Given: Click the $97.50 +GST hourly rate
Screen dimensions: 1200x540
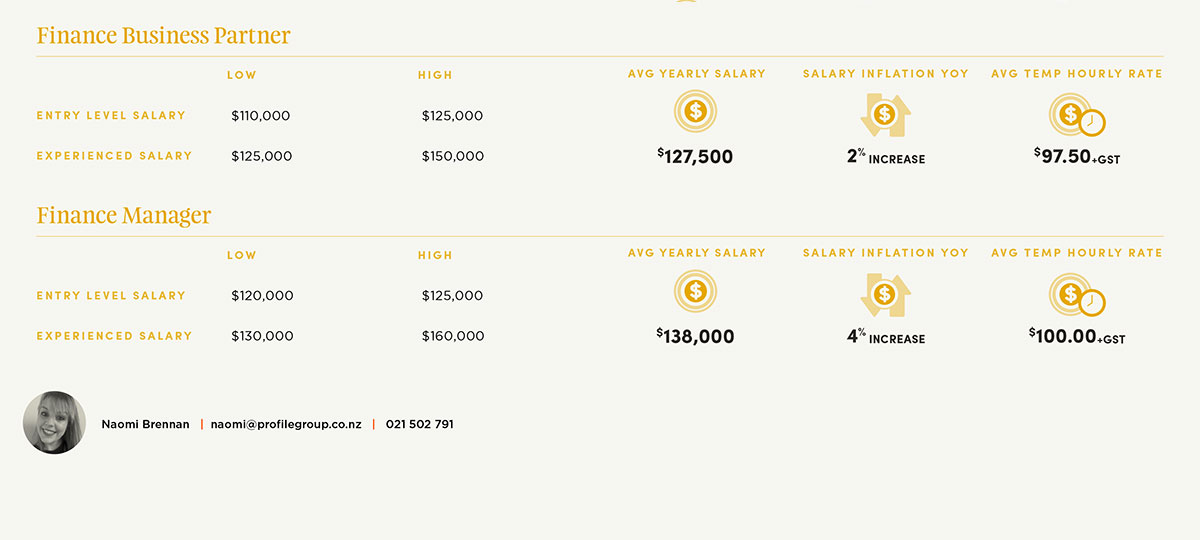Looking at the screenshot, I should coord(1077,156).
